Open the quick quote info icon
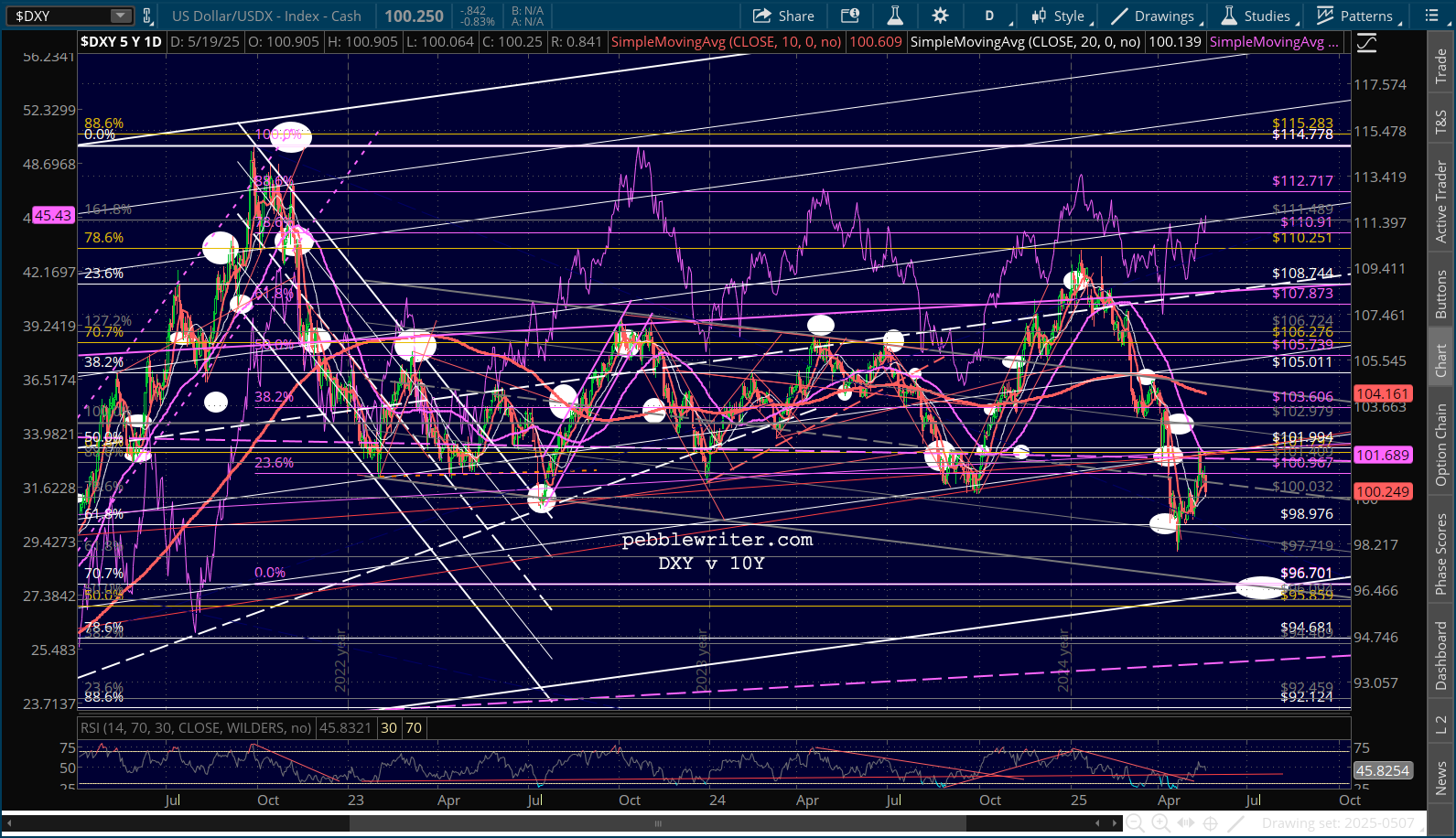This screenshot has width=1456, height=838. (x=850, y=16)
